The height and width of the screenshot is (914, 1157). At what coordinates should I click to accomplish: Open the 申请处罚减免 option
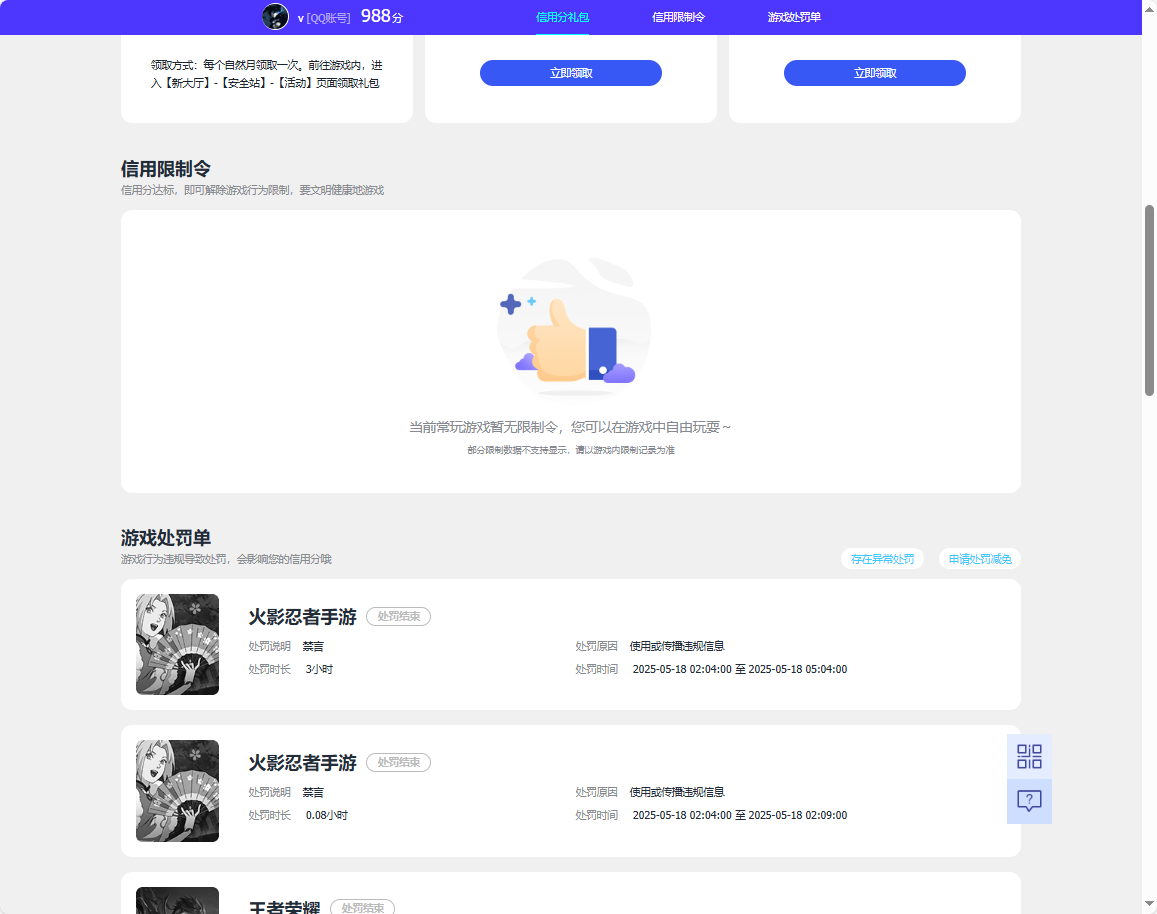[x=977, y=559]
